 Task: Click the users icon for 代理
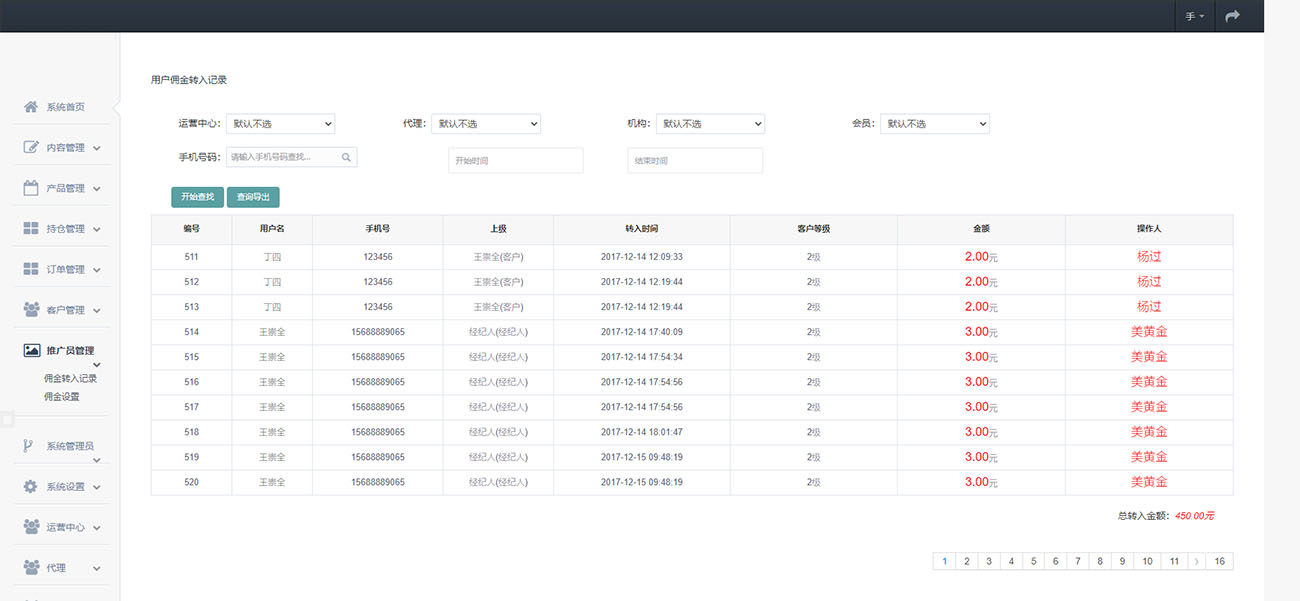31,568
